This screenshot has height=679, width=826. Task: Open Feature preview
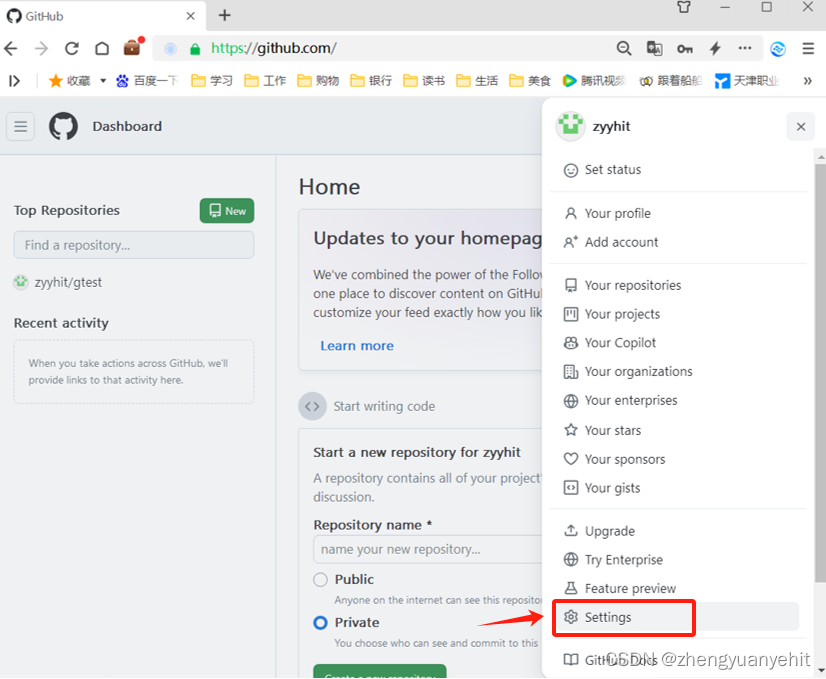point(680,588)
